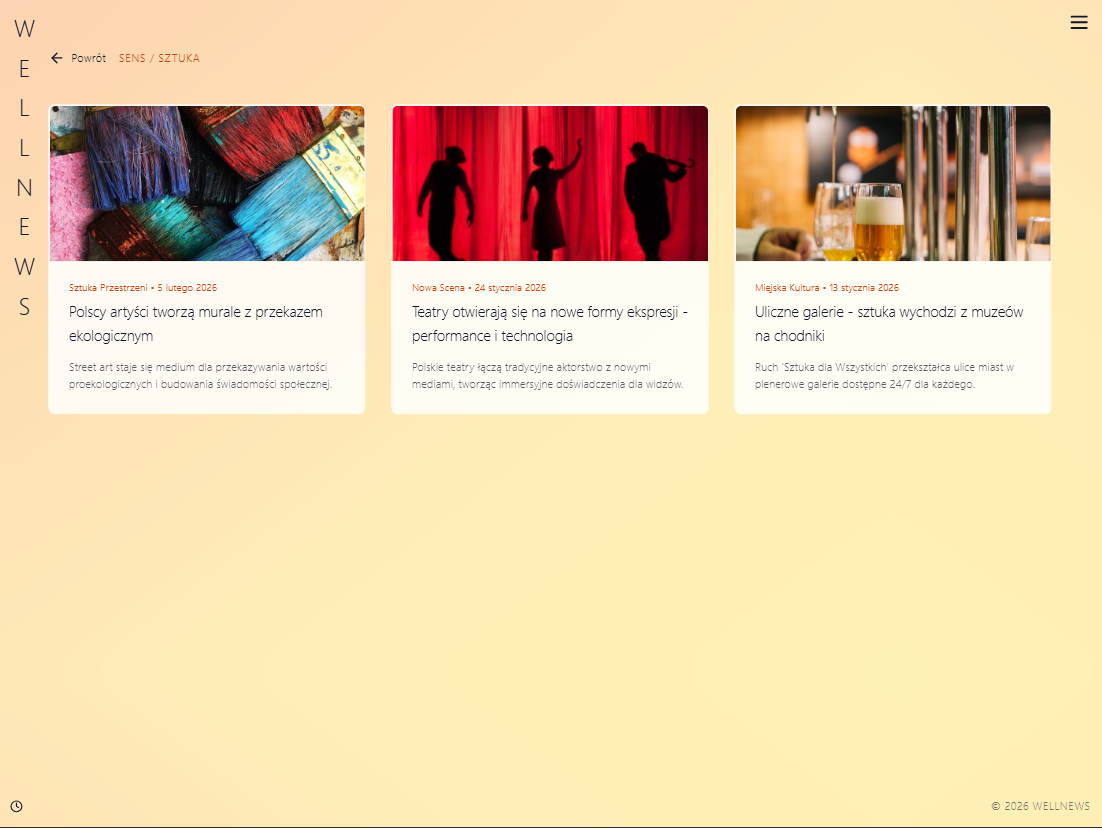Open the Uliczne galerie article title
Image resolution: width=1102 pixels, height=828 pixels.
(x=889, y=324)
